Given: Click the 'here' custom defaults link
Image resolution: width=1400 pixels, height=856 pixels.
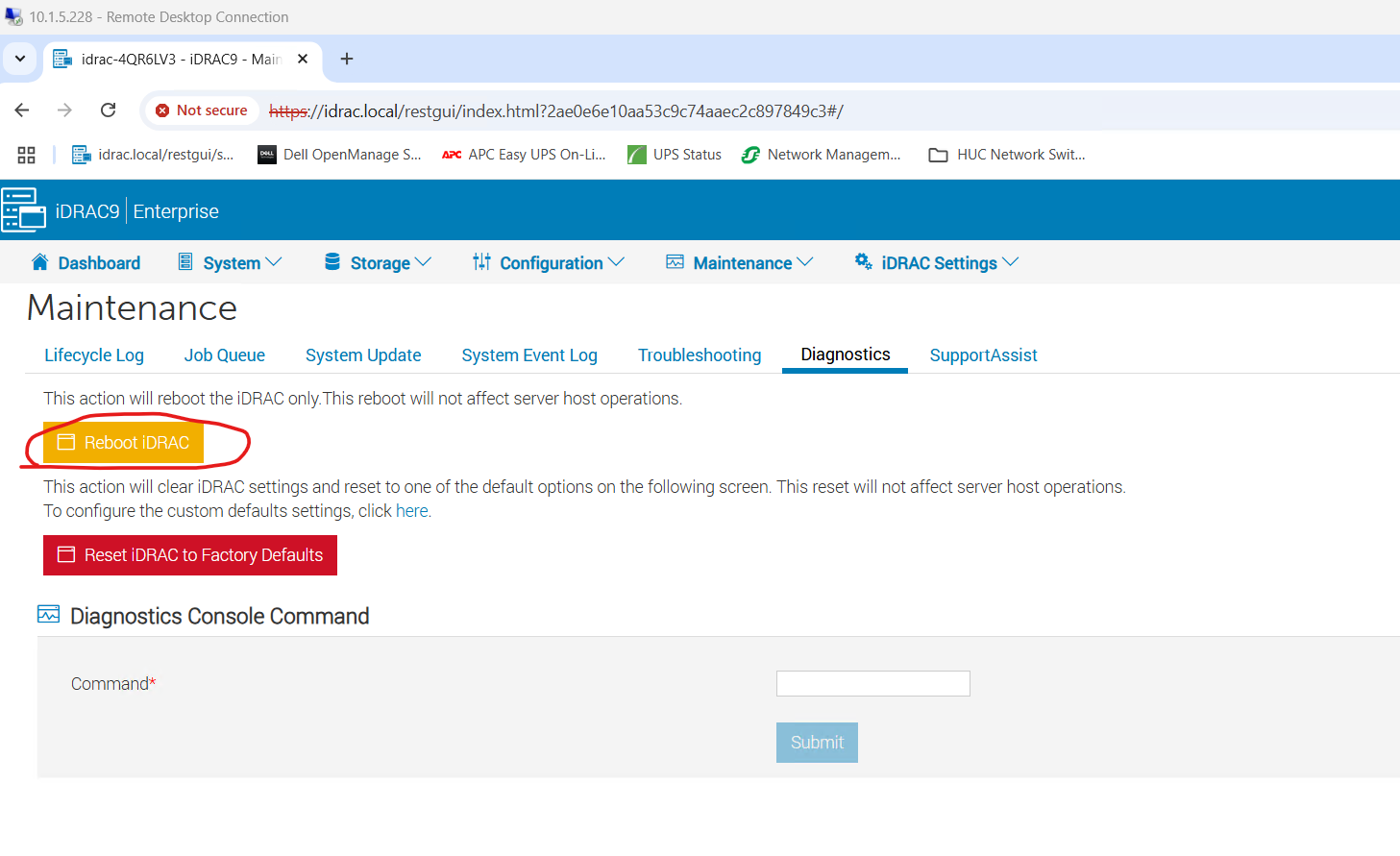Looking at the screenshot, I should pos(411,511).
